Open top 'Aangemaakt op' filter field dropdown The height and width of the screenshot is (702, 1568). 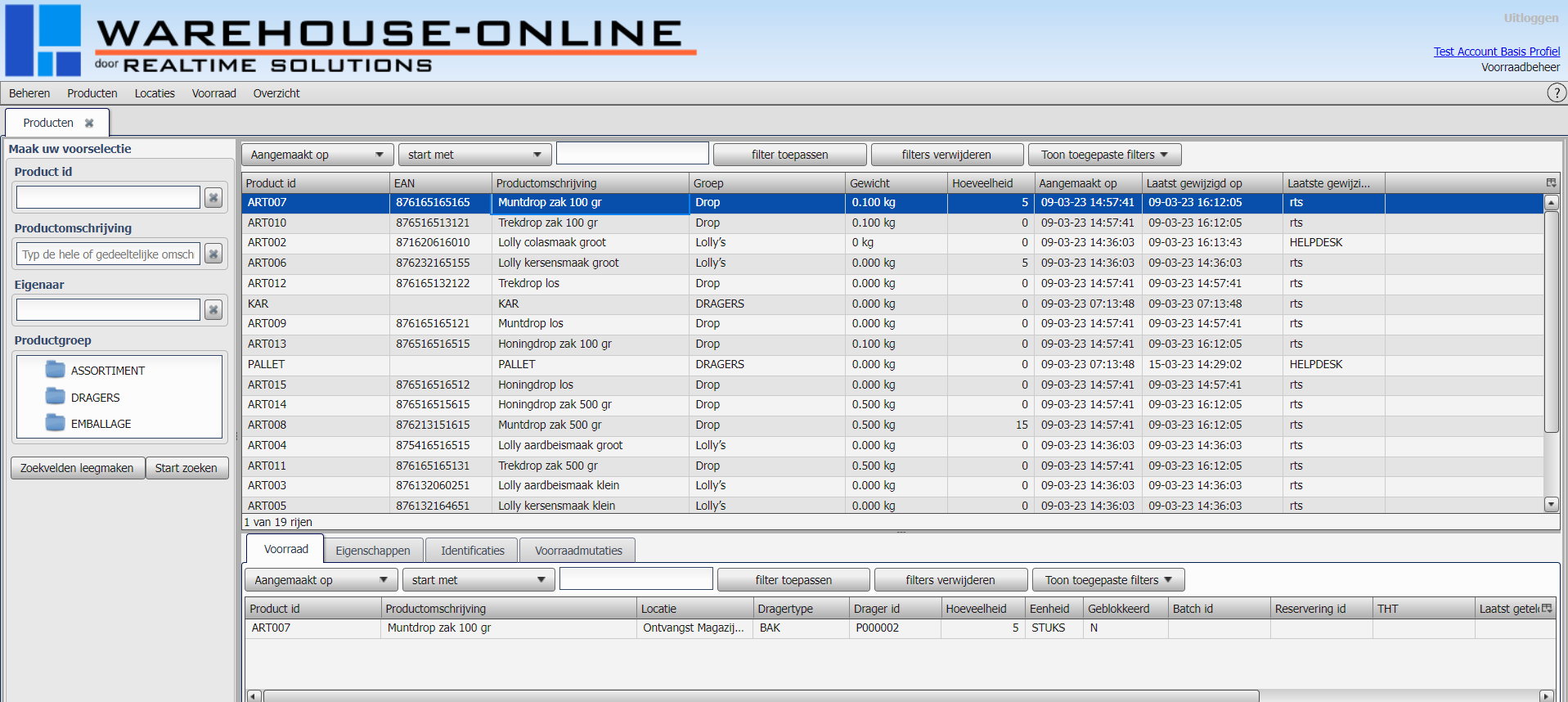(x=317, y=155)
